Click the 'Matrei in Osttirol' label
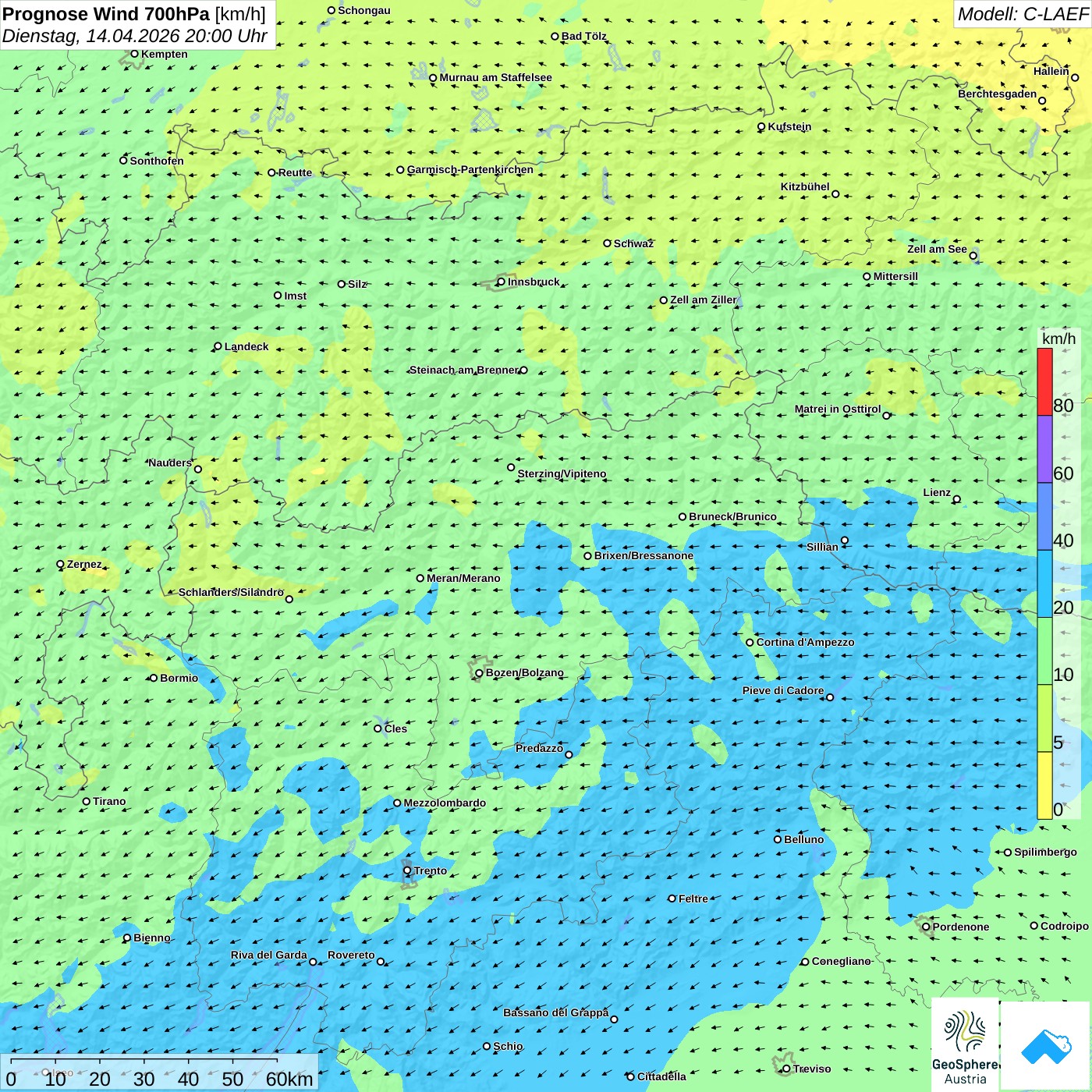The height and width of the screenshot is (1092, 1092). 837,409
